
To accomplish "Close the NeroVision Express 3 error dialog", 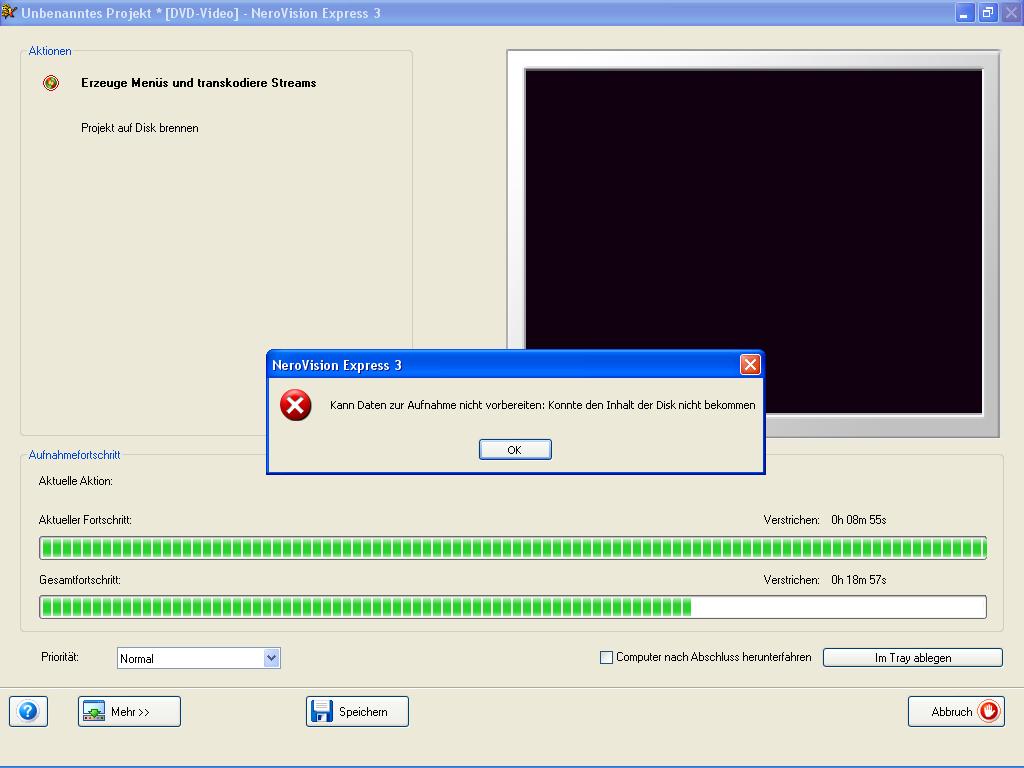I will click(750, 364).
